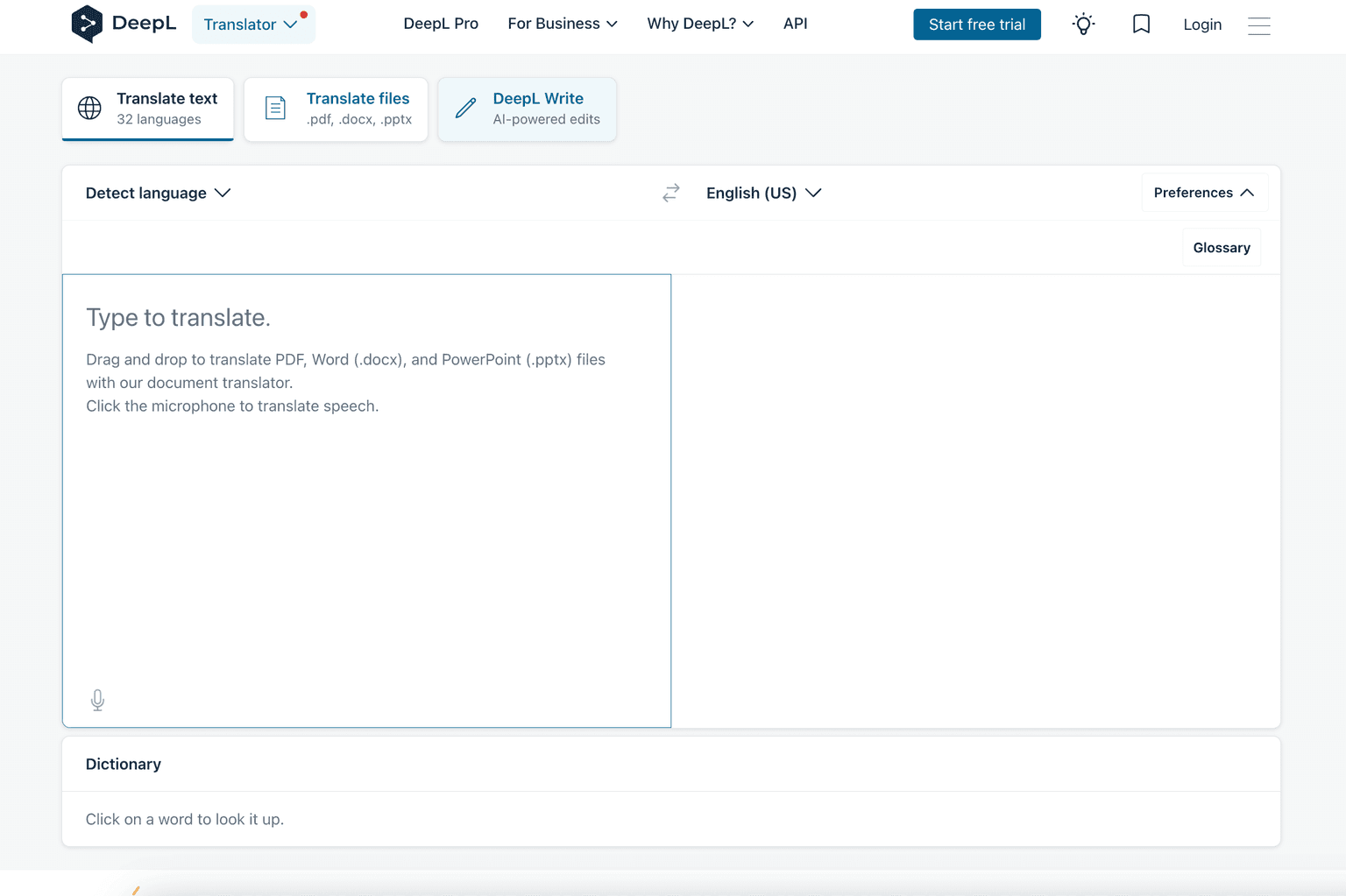Click the pencil icon on DeepL Write
This screenshot has width=1346, height=896.
point(465,109)
